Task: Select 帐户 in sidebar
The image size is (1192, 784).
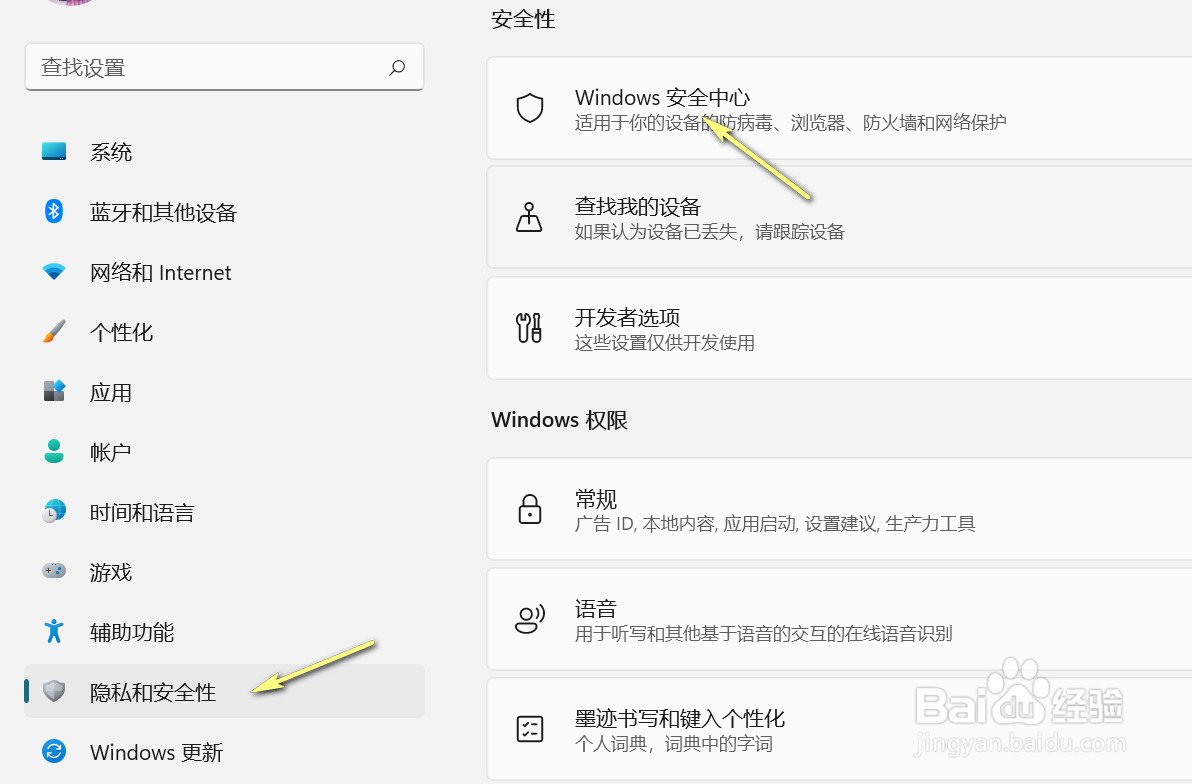Action: 224,452
